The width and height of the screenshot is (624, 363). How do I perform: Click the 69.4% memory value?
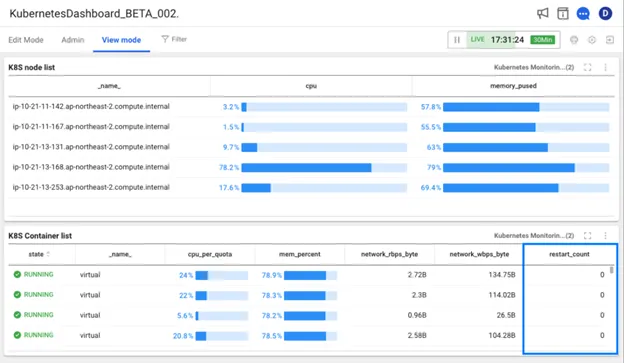click(431, 187)
